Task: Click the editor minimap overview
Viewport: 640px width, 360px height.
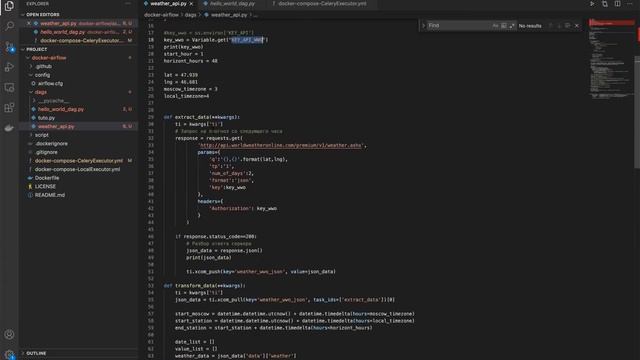Action: coord(611,58)
